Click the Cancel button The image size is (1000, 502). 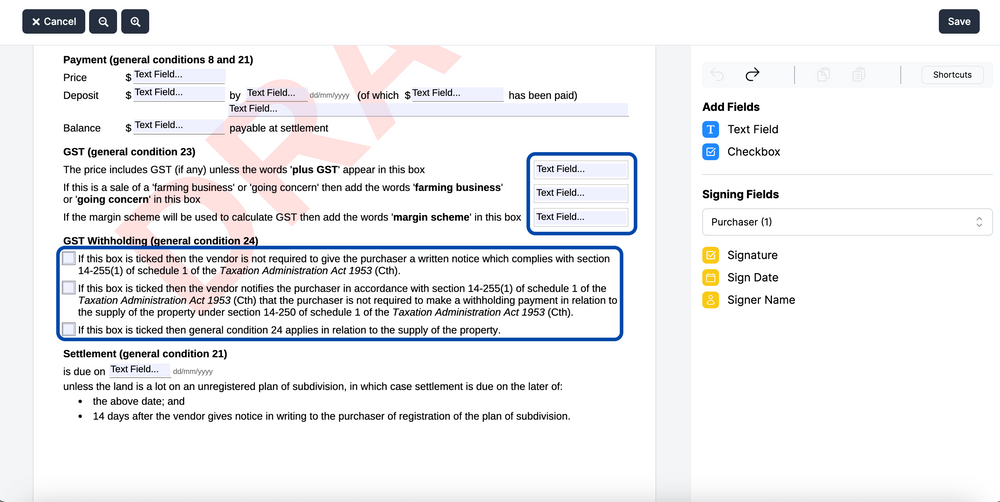(x=54, y=22)
